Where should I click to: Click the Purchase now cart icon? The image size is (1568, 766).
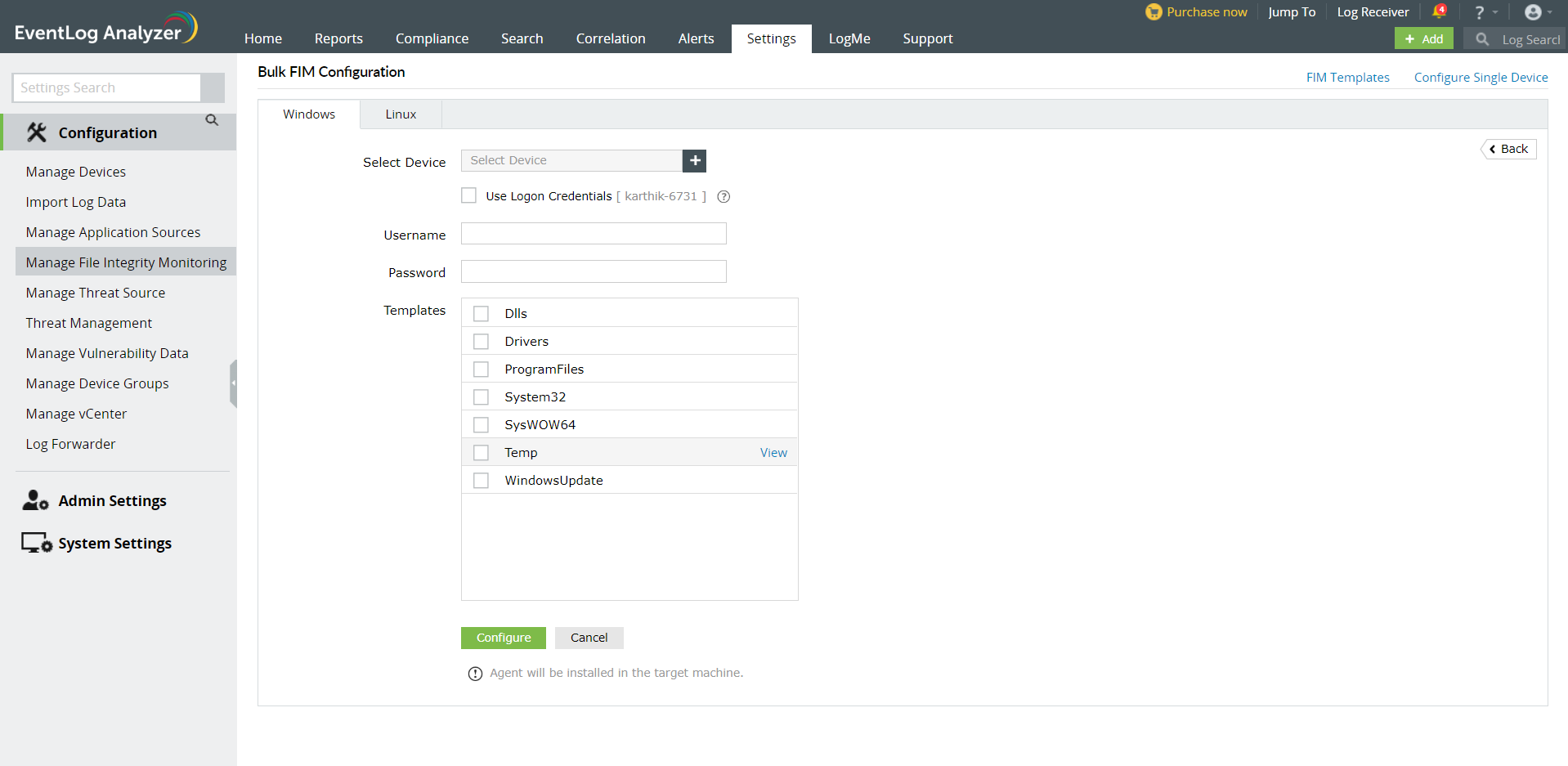tap(1154, 12)
